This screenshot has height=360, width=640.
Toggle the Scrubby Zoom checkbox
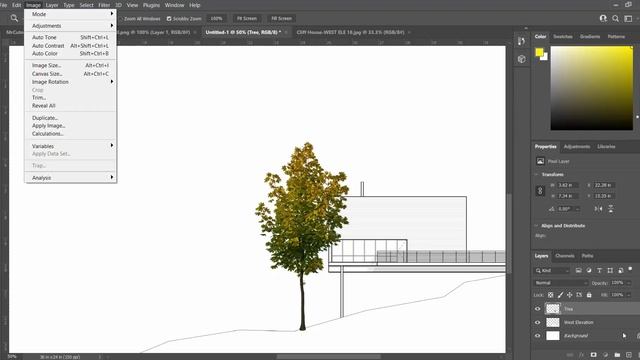pos(169,18)
